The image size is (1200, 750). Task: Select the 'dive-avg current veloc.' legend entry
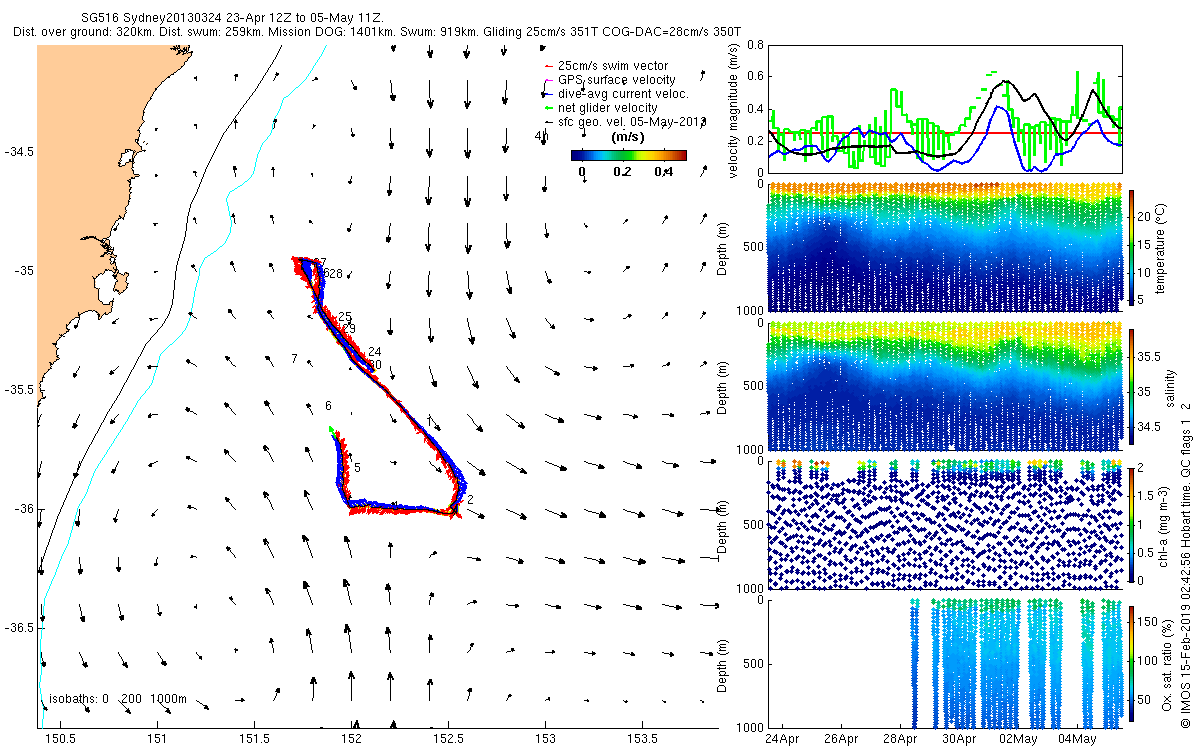(615, 94)
